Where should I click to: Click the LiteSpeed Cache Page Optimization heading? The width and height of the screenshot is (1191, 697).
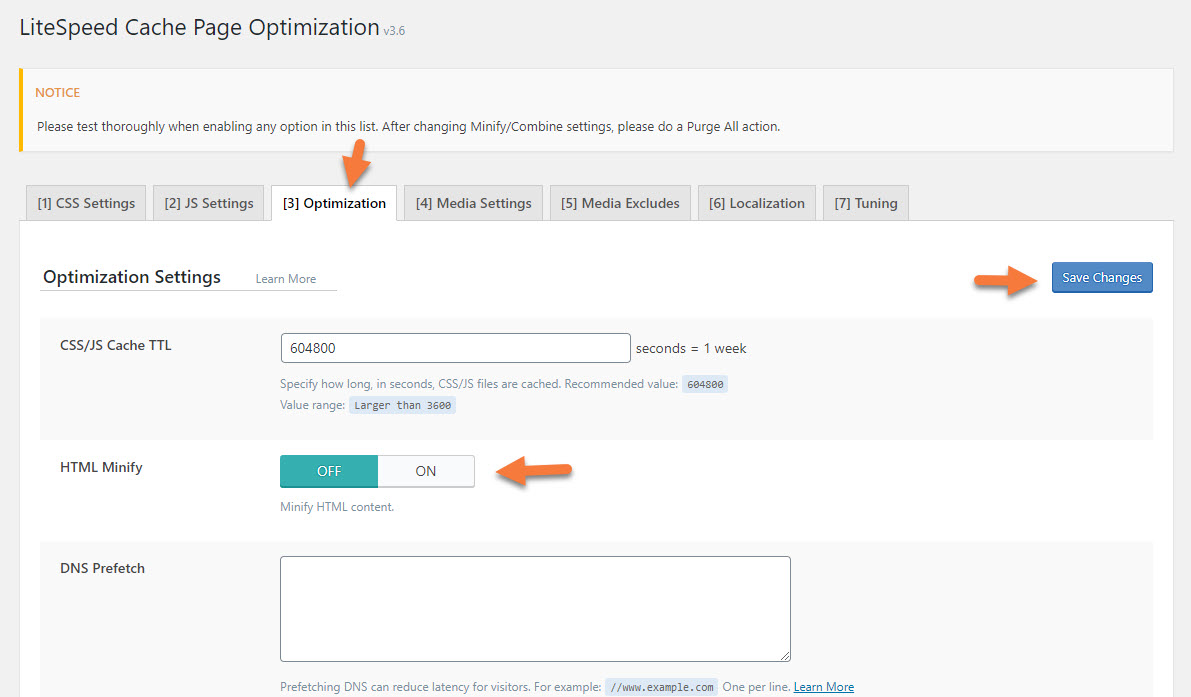click(197, 27)
